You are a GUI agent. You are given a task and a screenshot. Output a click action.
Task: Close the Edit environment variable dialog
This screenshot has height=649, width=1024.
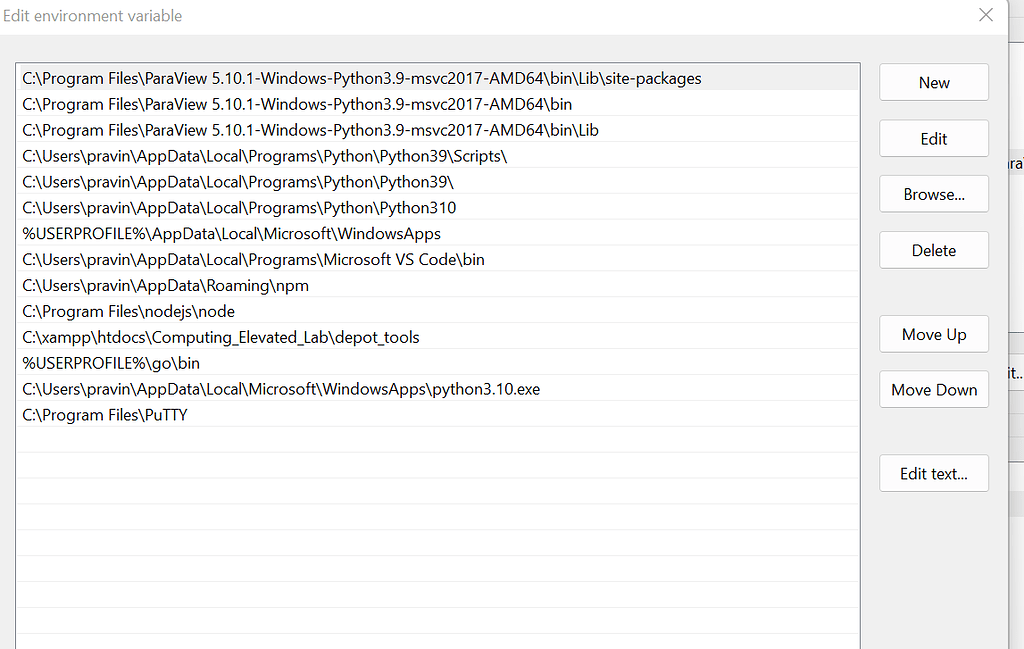[985, 15]
